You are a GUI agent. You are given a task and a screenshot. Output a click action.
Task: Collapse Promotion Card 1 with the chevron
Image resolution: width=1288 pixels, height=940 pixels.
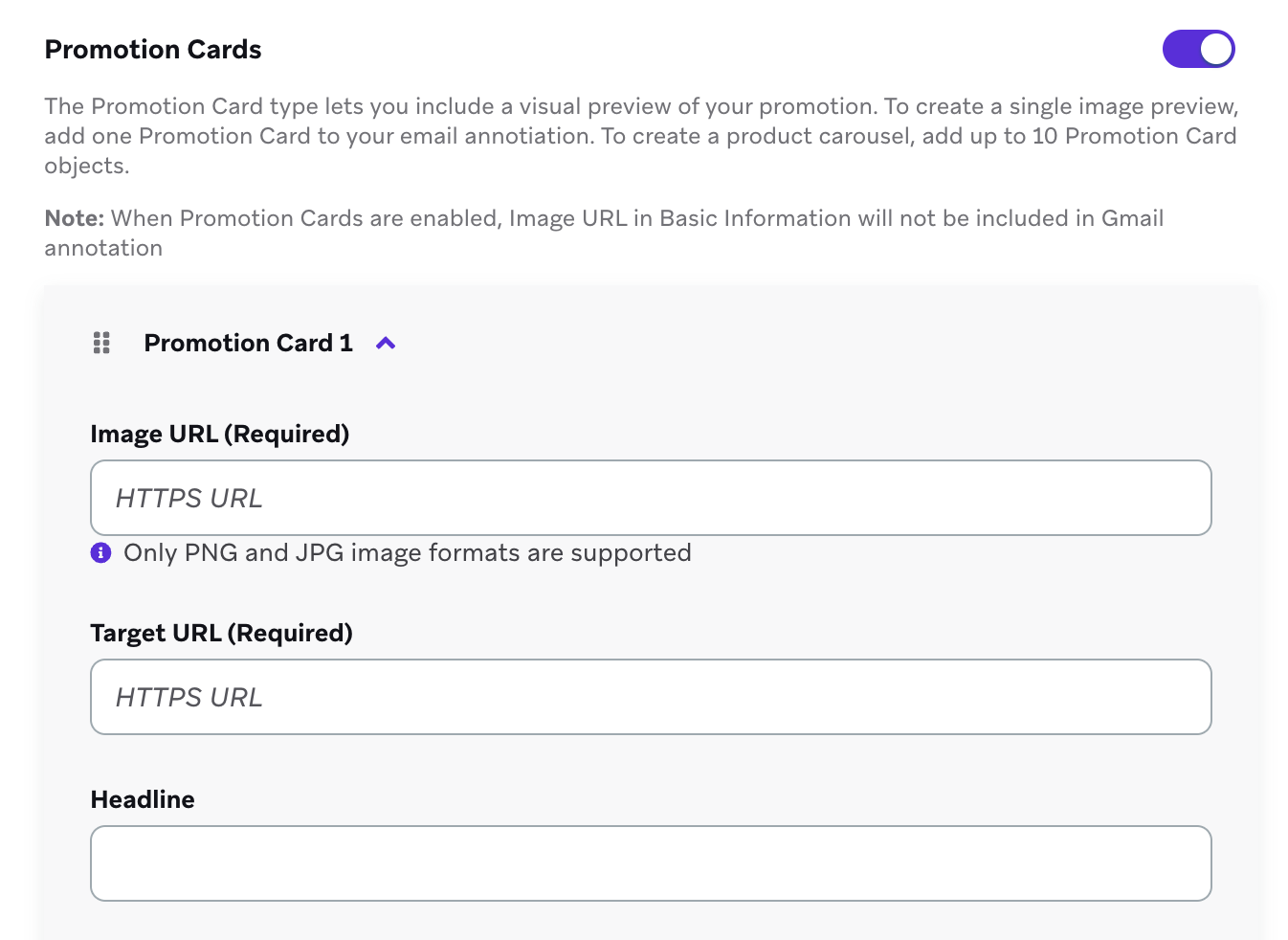pos(386,343)
